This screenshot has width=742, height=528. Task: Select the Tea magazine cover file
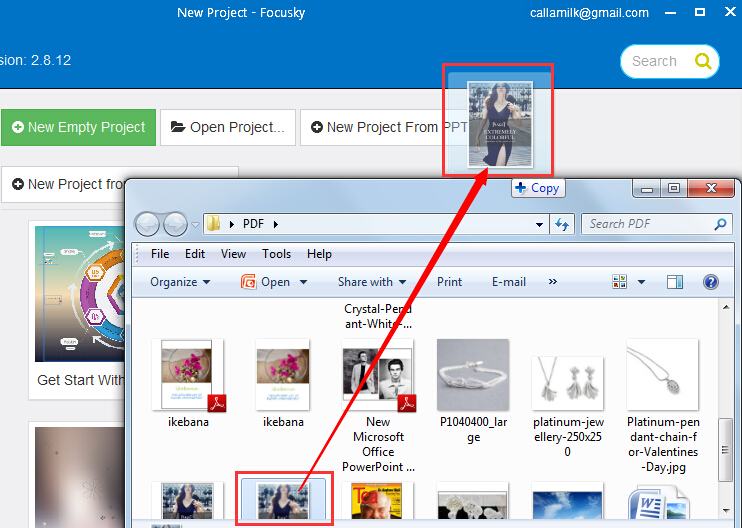point(377,502)
